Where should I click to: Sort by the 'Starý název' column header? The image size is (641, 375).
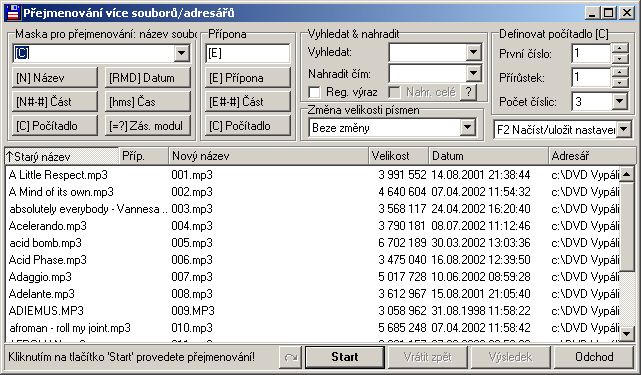coord(61,156)
